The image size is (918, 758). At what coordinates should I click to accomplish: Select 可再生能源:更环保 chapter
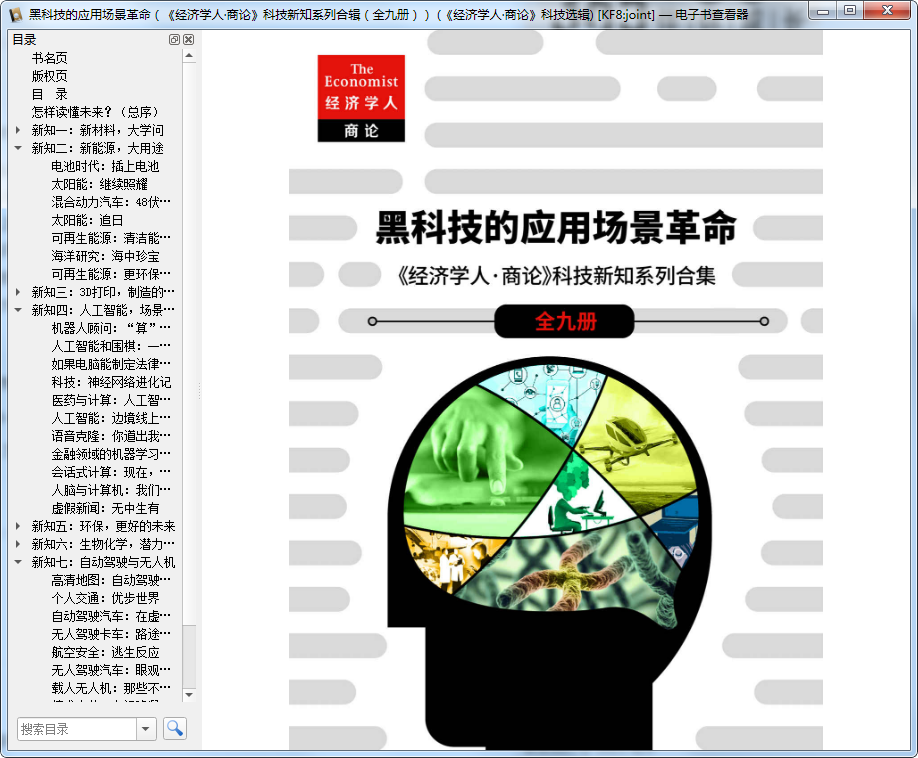(x=111, y=274)
